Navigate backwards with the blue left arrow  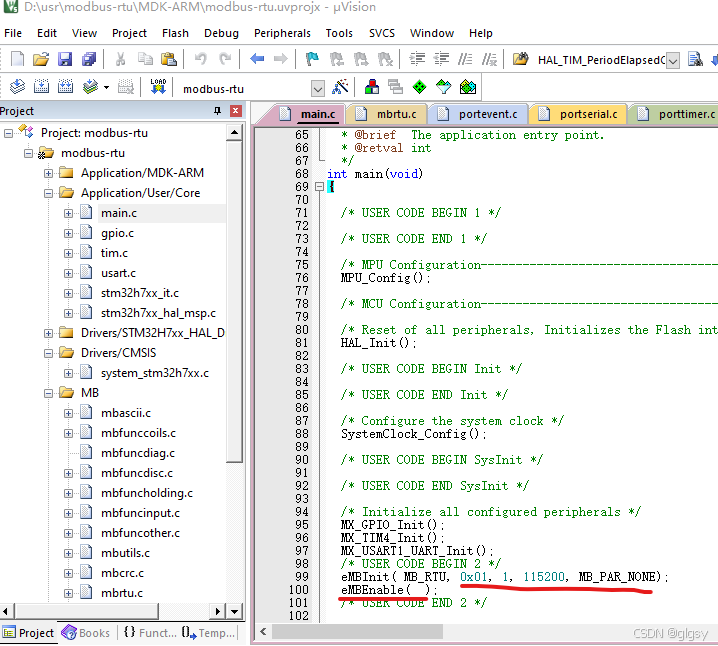tap(257, 59)
